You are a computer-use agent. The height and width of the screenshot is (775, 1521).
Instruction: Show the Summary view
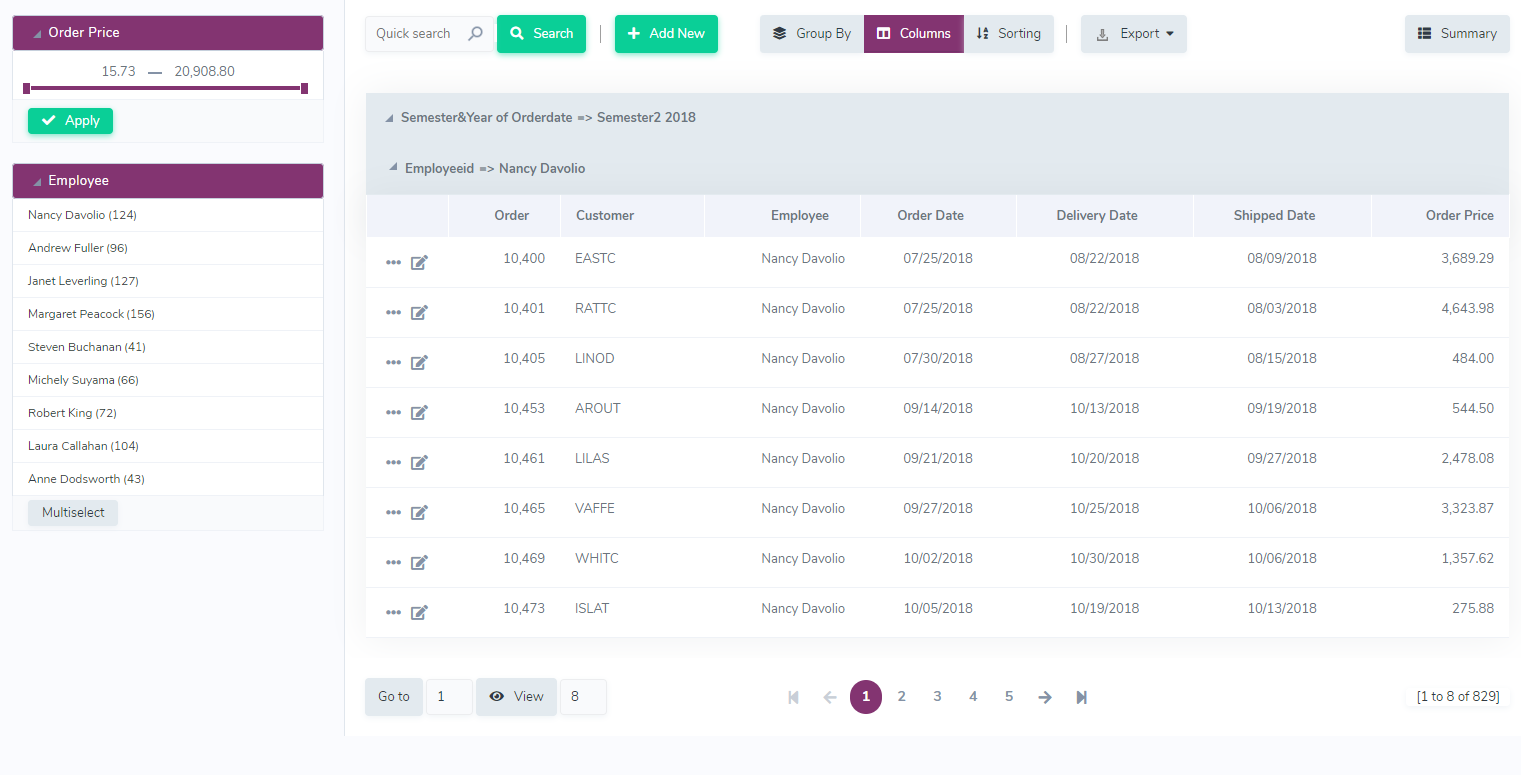tap(1457, 34)
